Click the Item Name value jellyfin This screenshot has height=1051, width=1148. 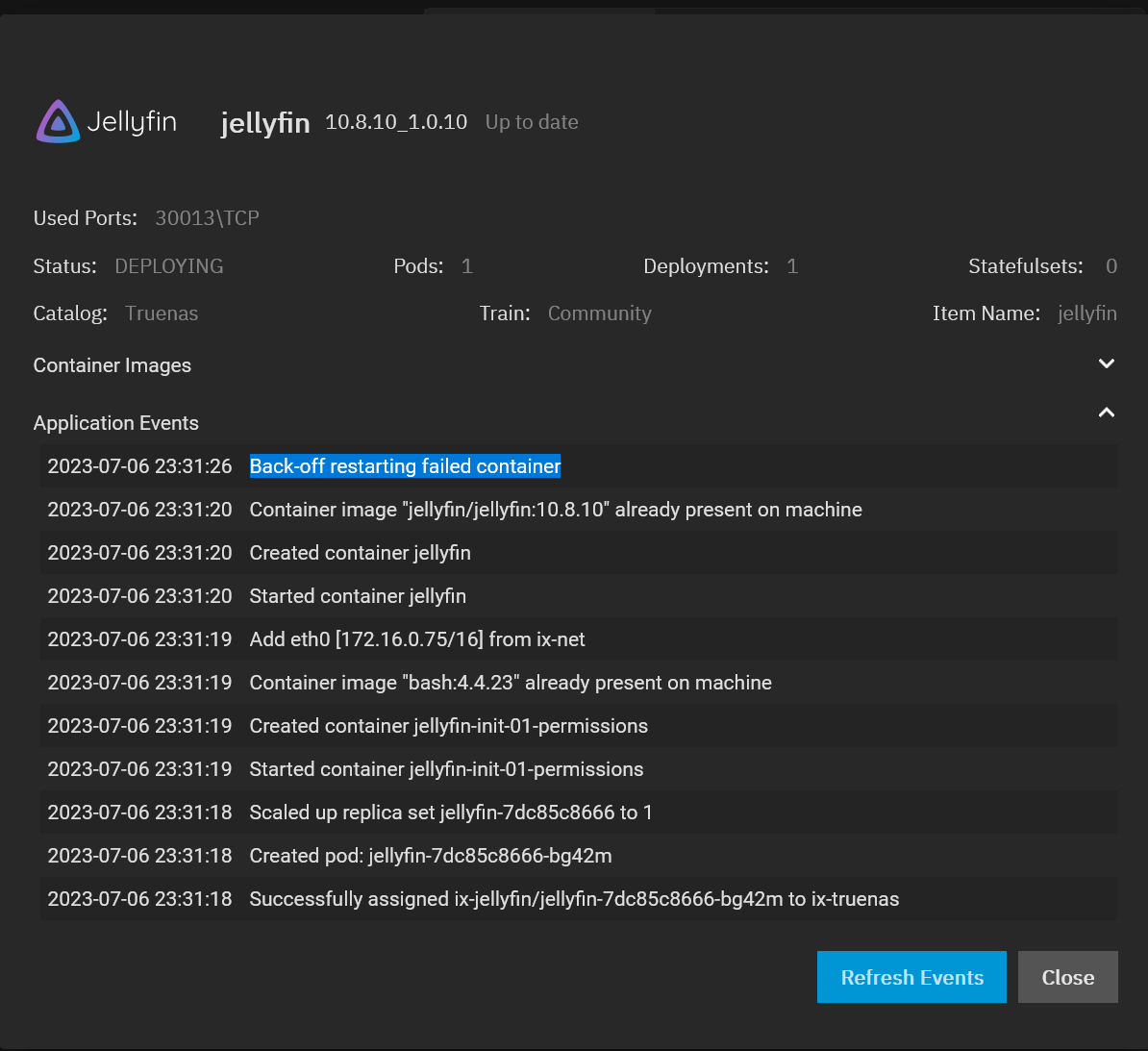click(1087, 313)
